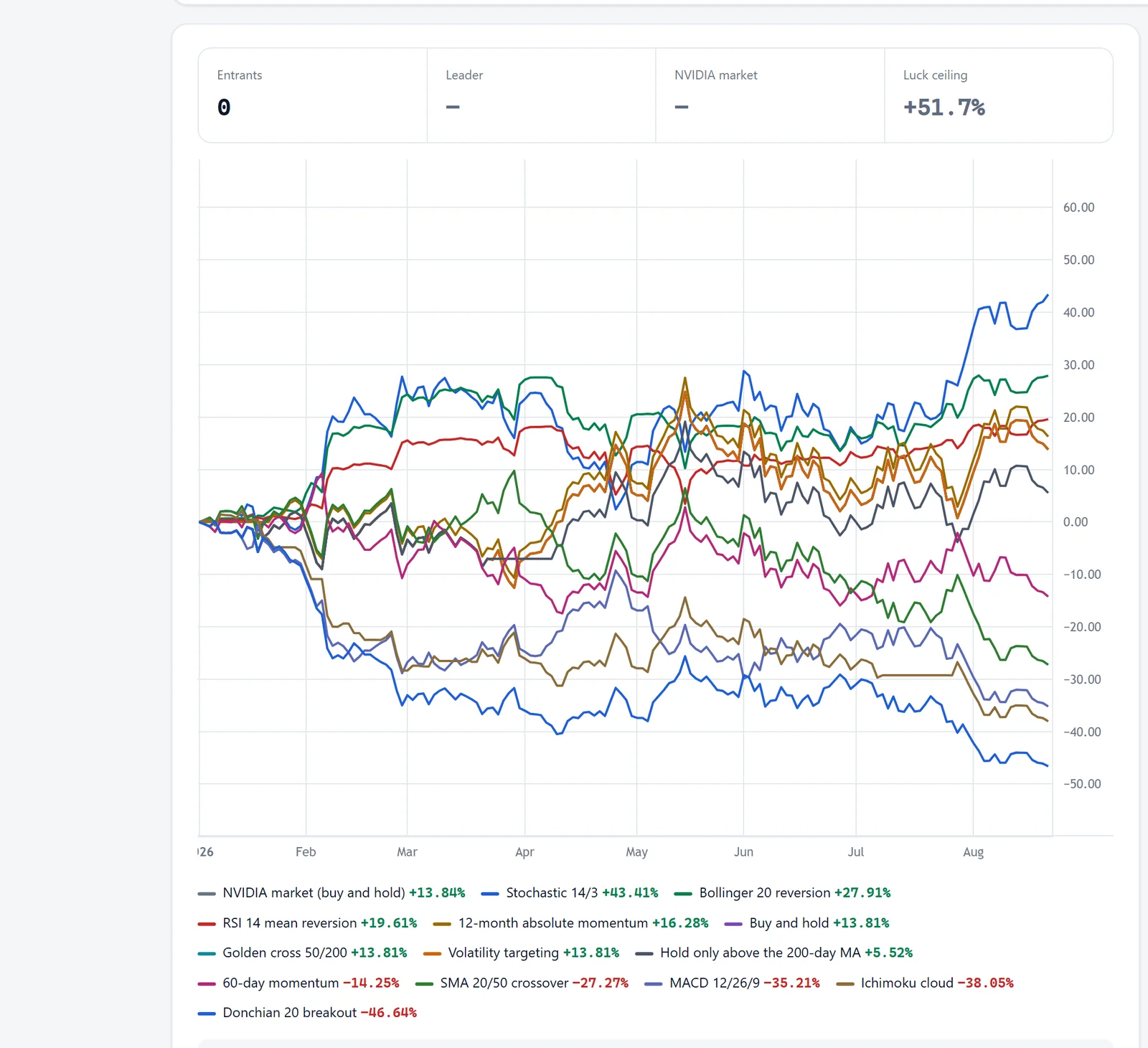Select the Entrants value 0

224,108
